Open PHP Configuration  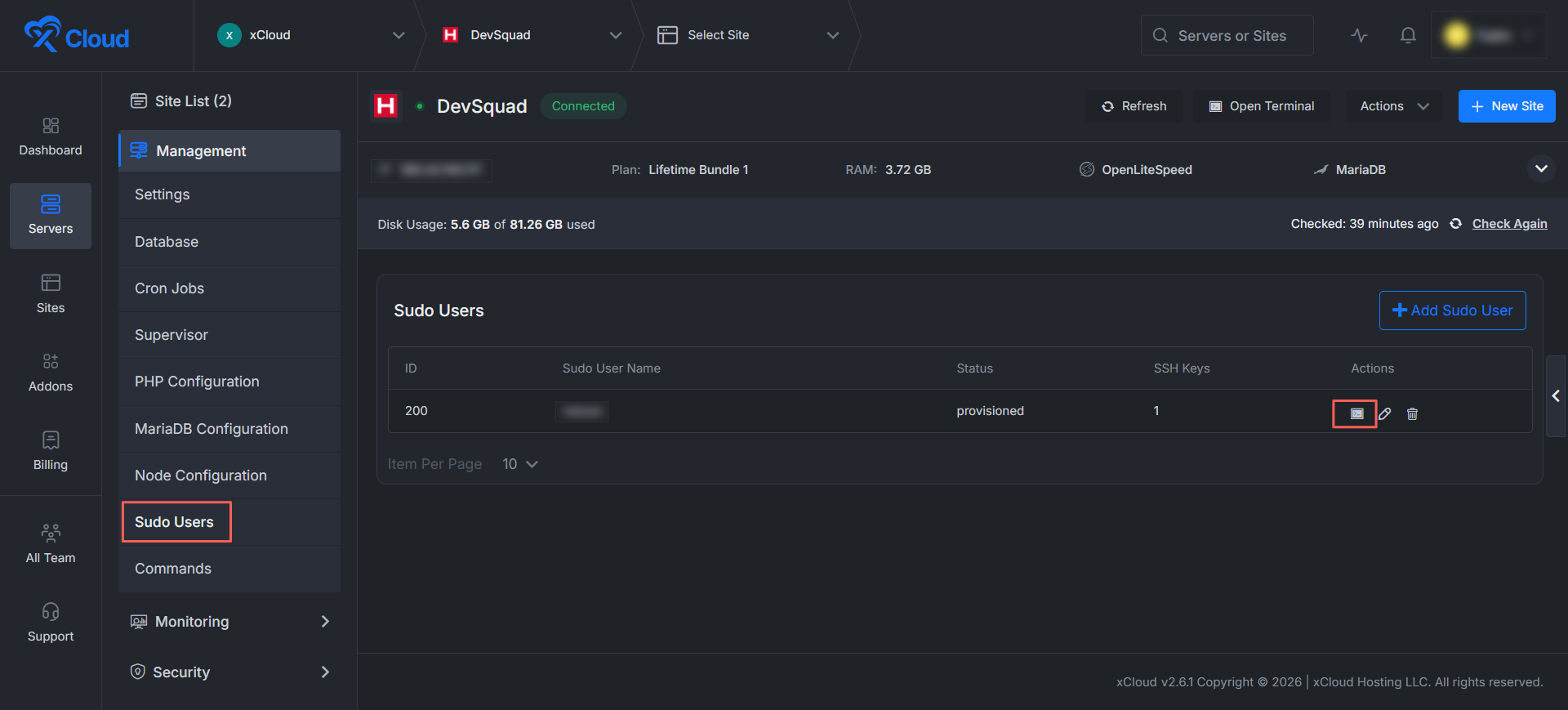coord(229,382)
